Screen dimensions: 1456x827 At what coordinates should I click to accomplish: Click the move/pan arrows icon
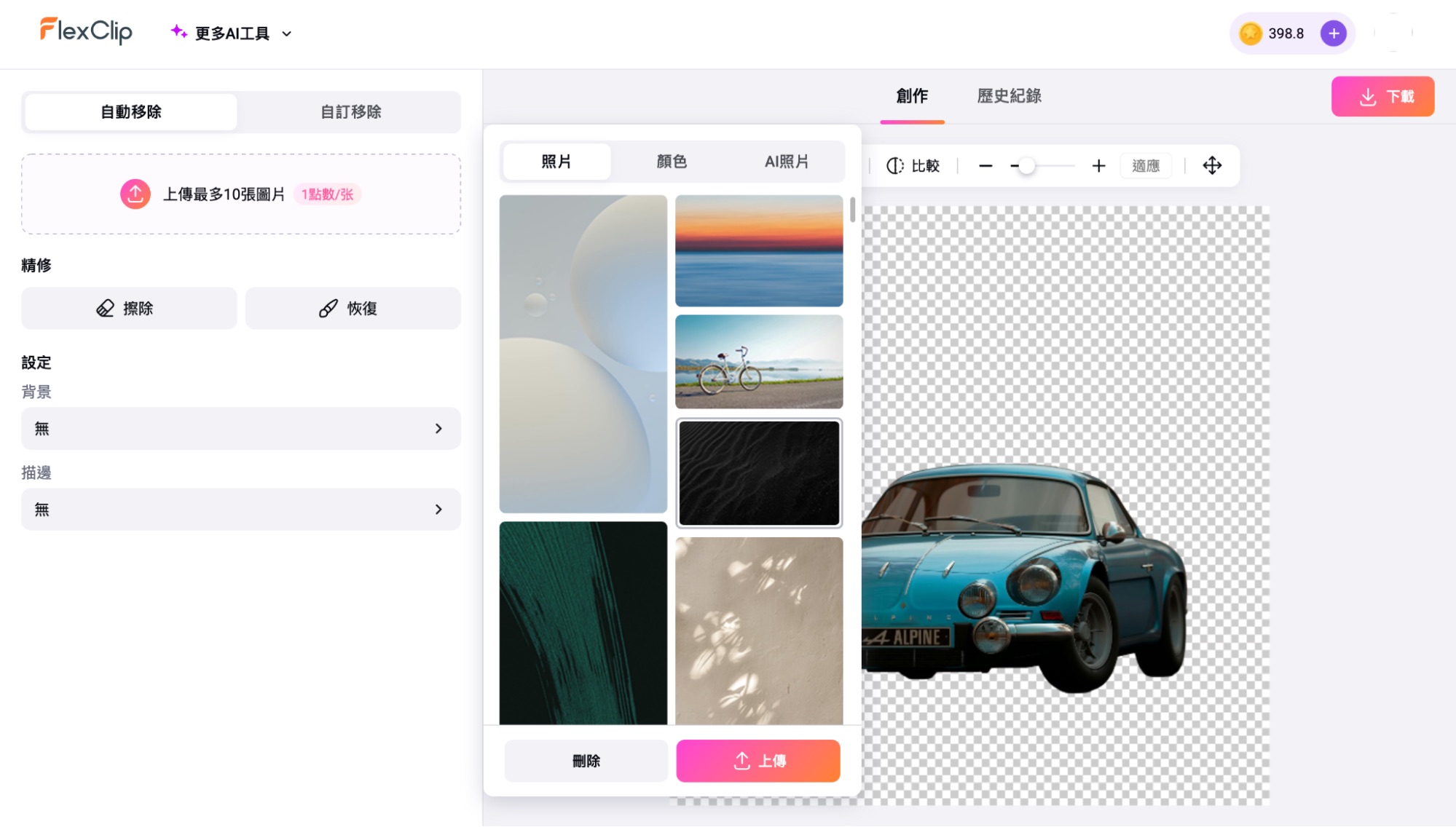click(x=1212, y=166)
